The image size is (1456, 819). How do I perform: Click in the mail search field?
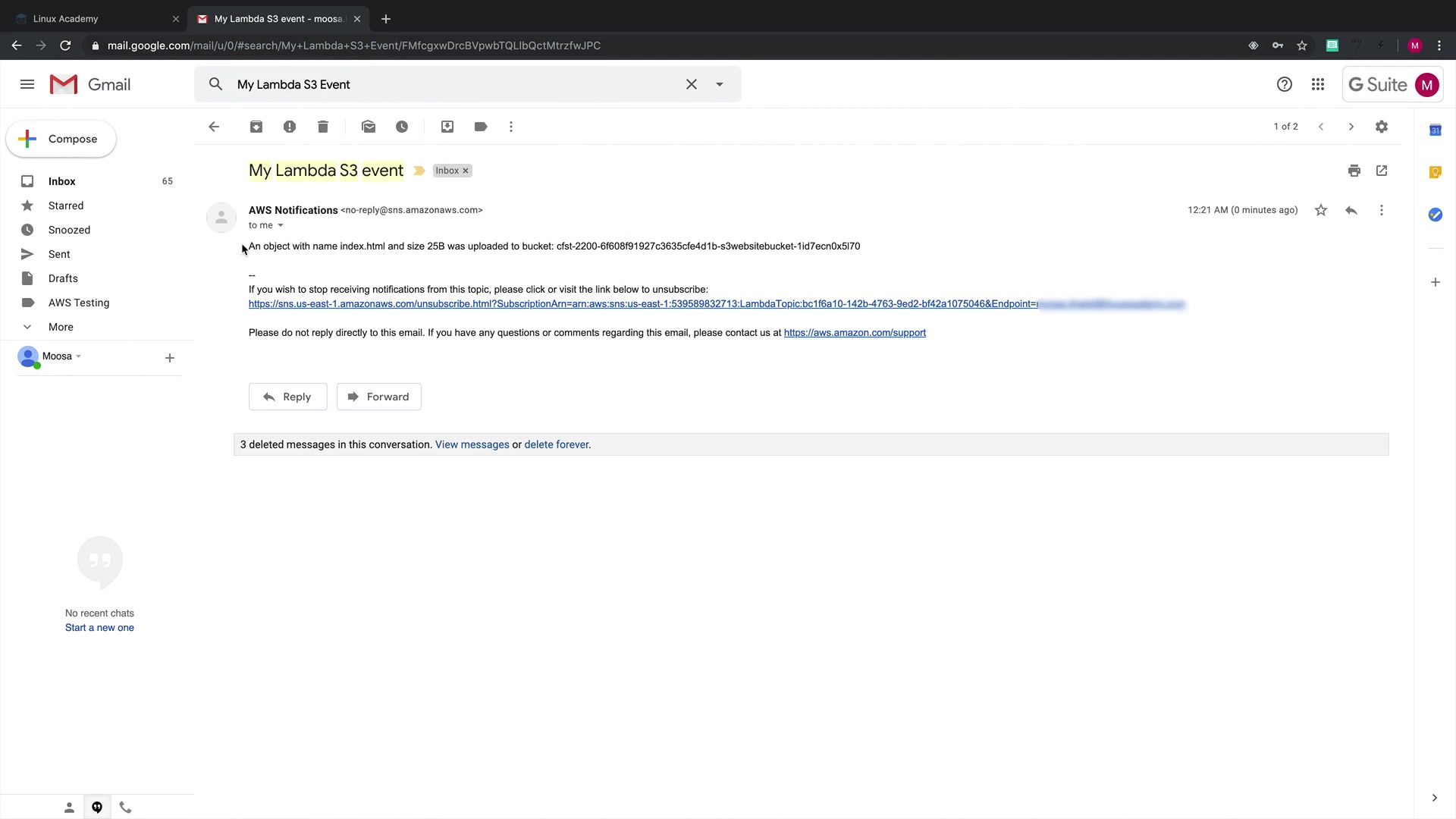pyautogui.click(x=455, y=84)
